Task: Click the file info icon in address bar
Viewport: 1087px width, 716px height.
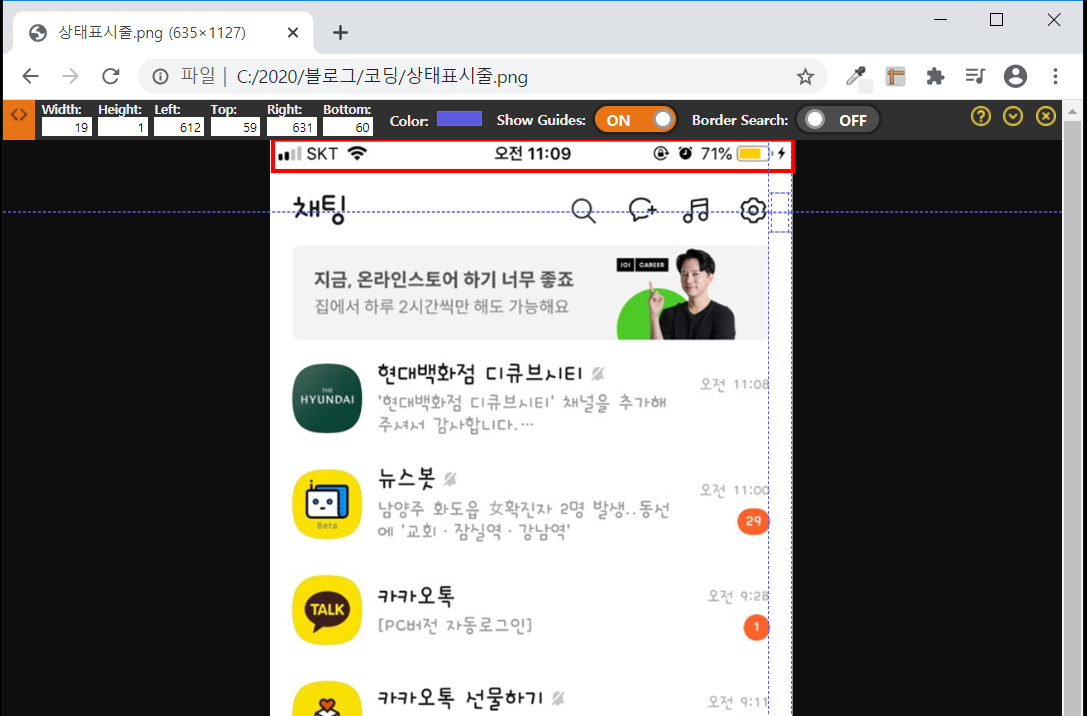Action: click(x=161, y=76)
